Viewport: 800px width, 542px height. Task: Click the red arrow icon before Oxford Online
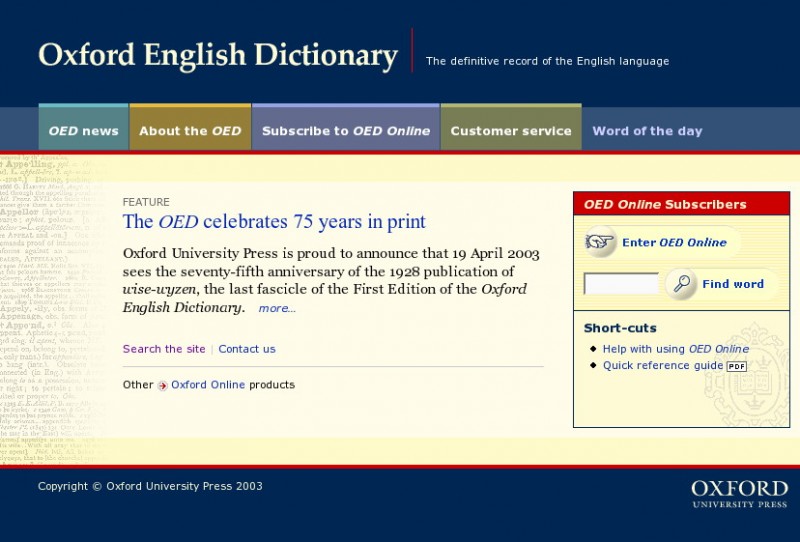[162, 385]
